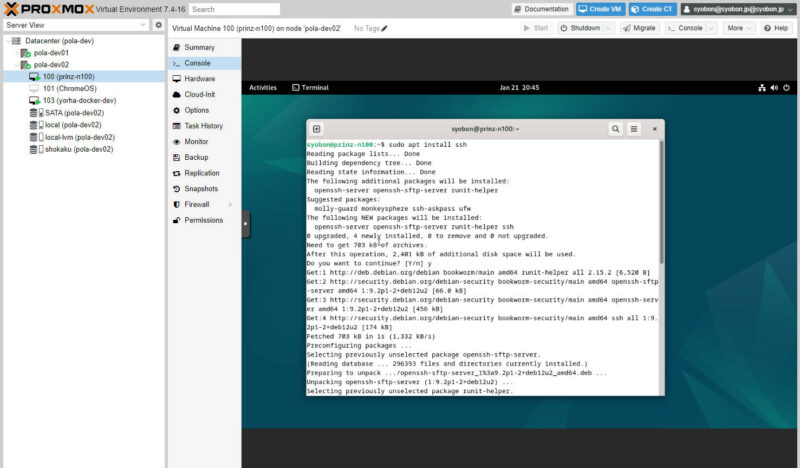Viewport: 800px width, 468px height.
Task: Open GNOME Activities overview
Action: (x=263, y=88)
